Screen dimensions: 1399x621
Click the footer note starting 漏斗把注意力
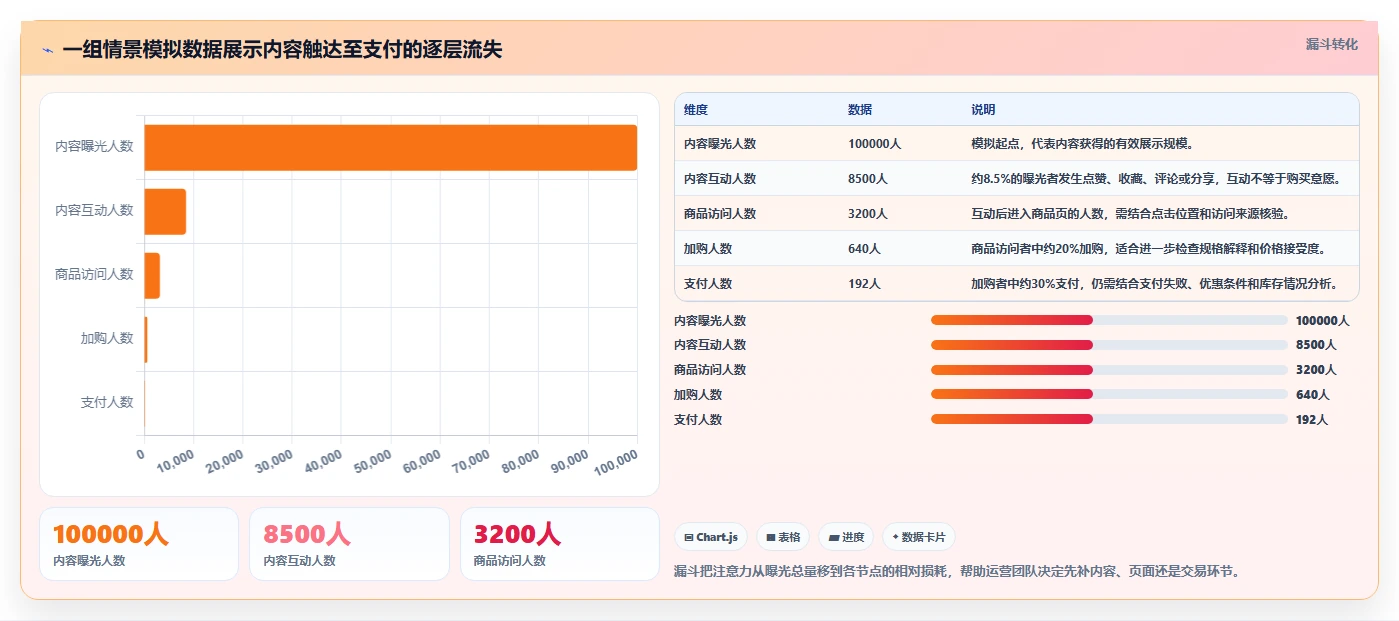957,571
